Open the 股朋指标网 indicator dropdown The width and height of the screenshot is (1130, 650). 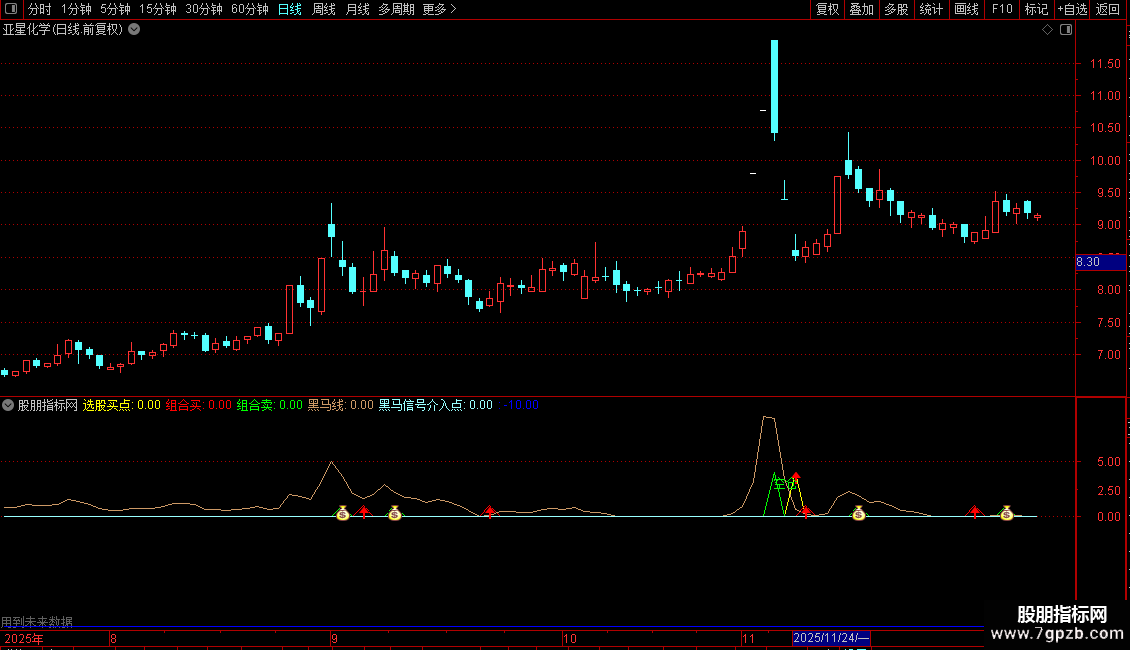coord(8,405)
